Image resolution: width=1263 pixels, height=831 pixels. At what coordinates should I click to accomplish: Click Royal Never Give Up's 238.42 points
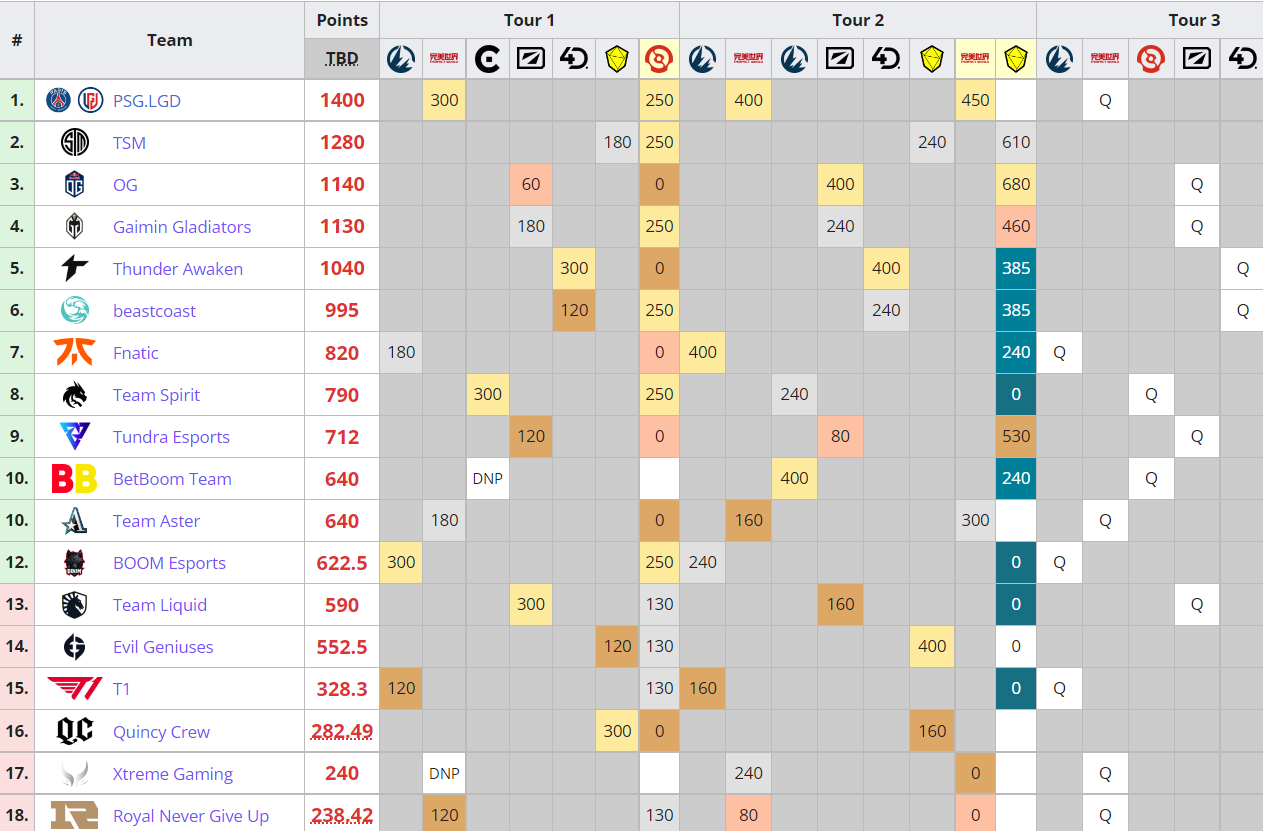click(x=342, y=816)
